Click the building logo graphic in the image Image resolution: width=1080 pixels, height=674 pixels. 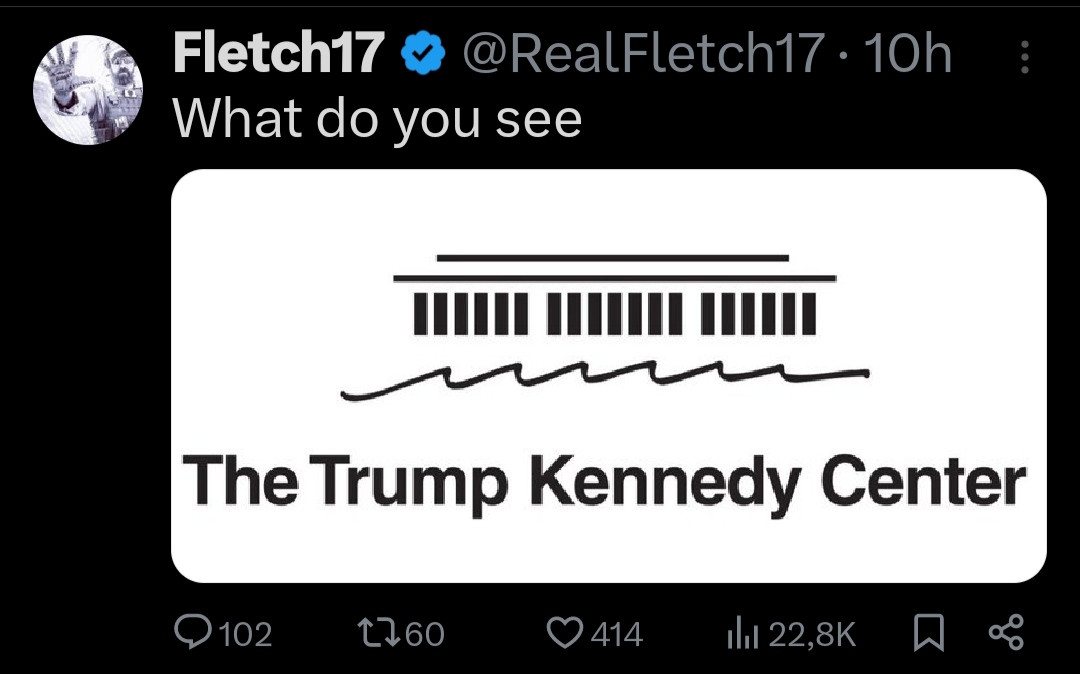coord(610,322)
